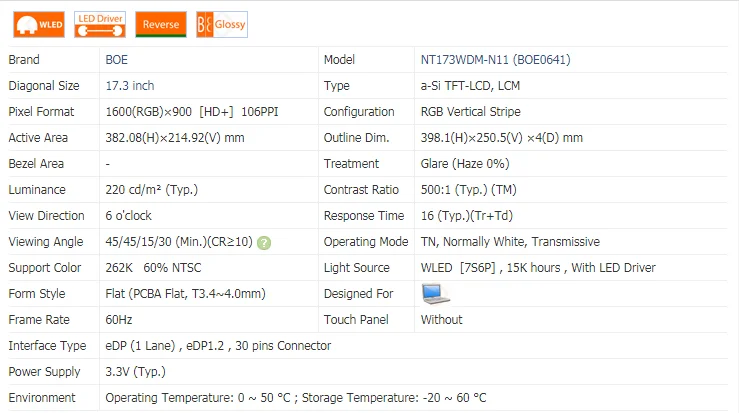The width and height of the screenshot is (739, 413).
Task: Click the Frame Rate label
Action: pos(39,320)
